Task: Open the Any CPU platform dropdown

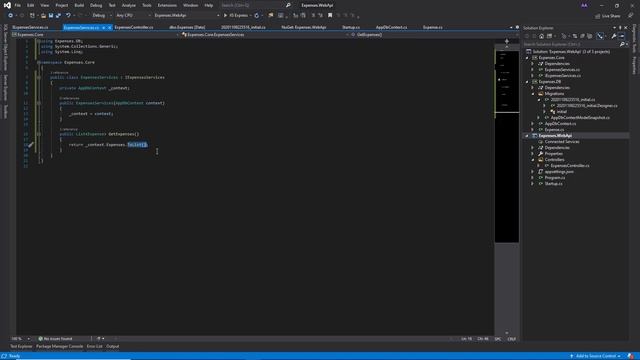Action: [133, 16]
